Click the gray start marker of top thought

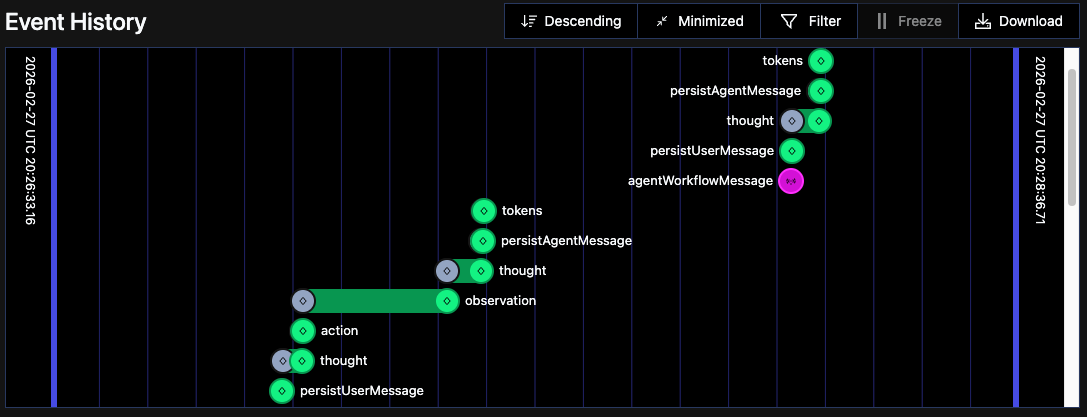(792, 121)
